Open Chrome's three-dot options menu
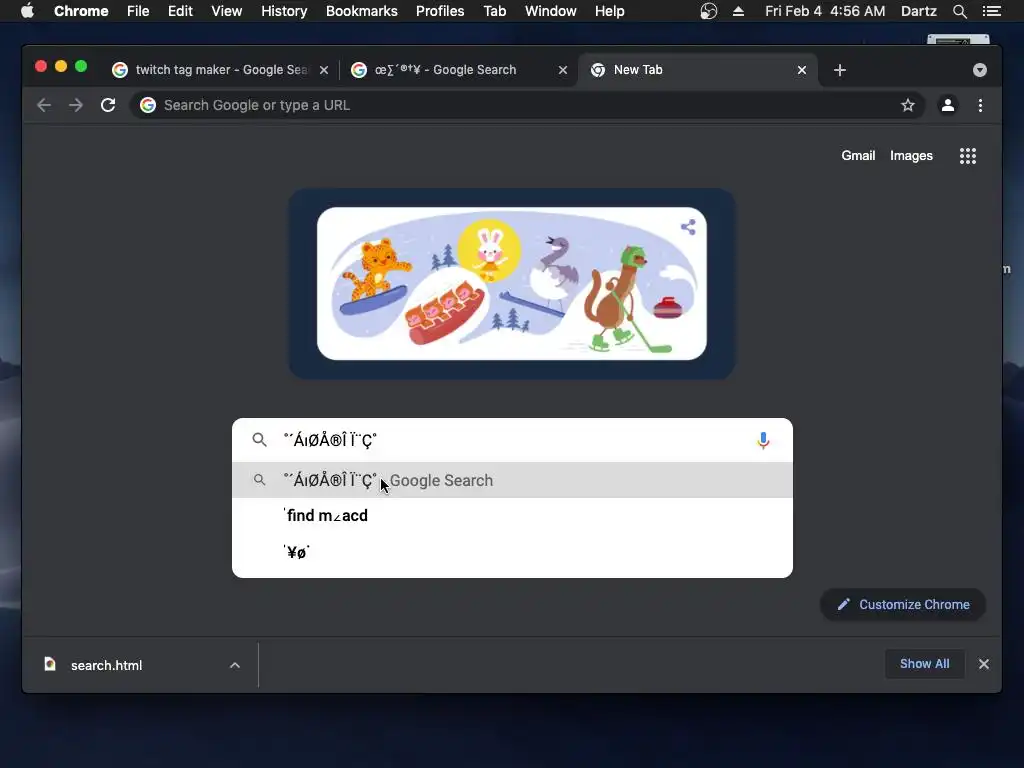Viewport: 1024px width, 768px height. (980, 105)
